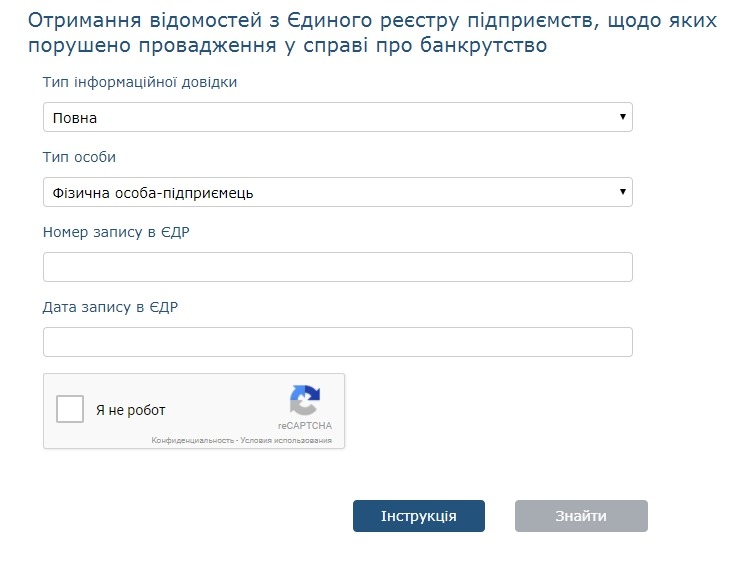Screen dimensions: 738x575
Task: Click the reCAPTCHA logo icon
Action: tap(305, 401)
